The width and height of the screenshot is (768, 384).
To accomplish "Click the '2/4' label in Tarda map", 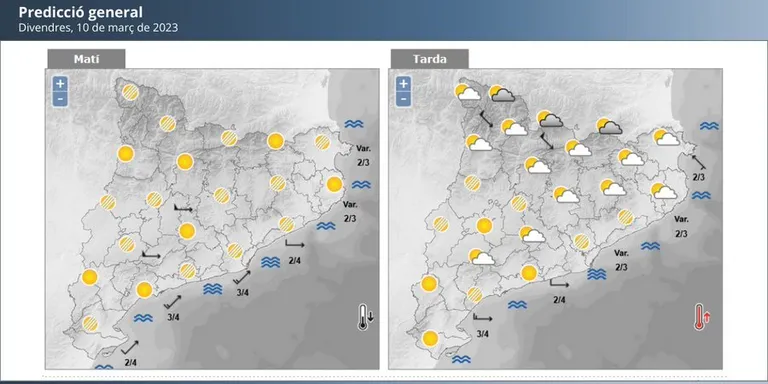I will click(559, 300).
